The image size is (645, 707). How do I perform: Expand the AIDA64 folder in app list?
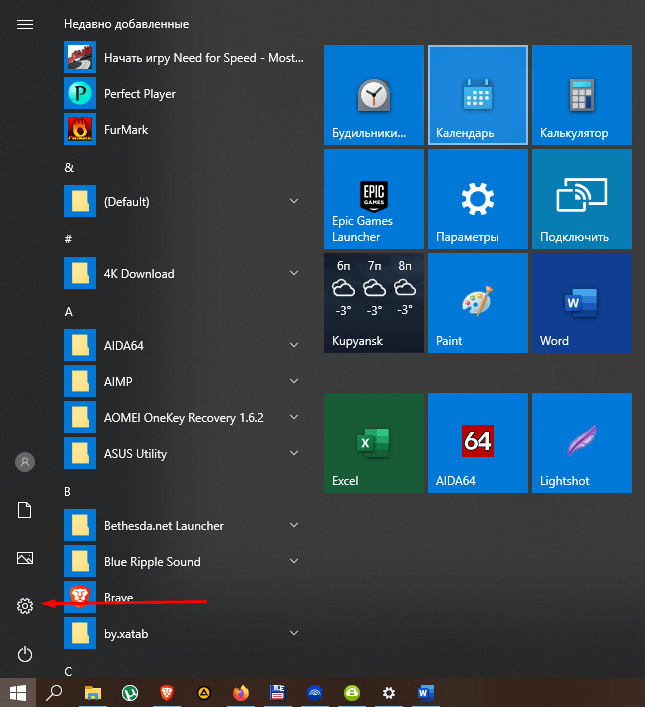pyautogui.click(x=185, y=345)
